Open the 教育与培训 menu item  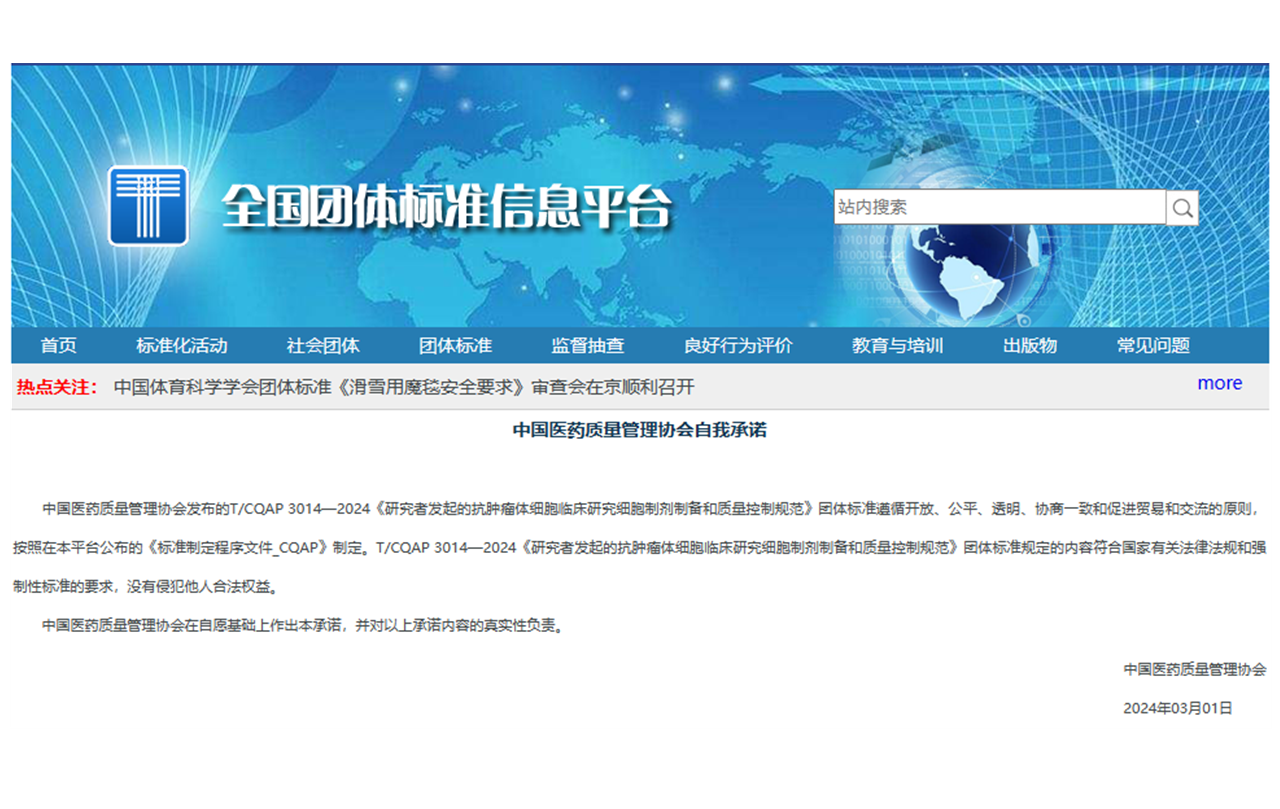click(x=897, y=346)
